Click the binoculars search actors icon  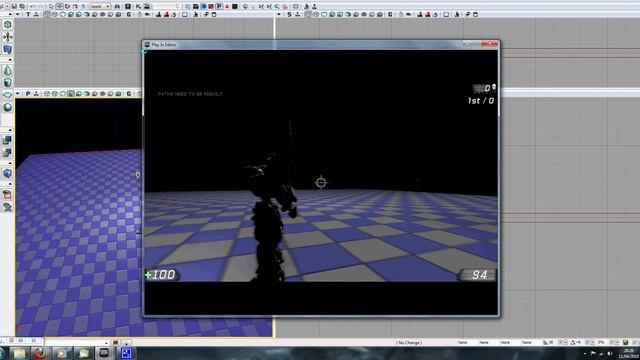117,6
